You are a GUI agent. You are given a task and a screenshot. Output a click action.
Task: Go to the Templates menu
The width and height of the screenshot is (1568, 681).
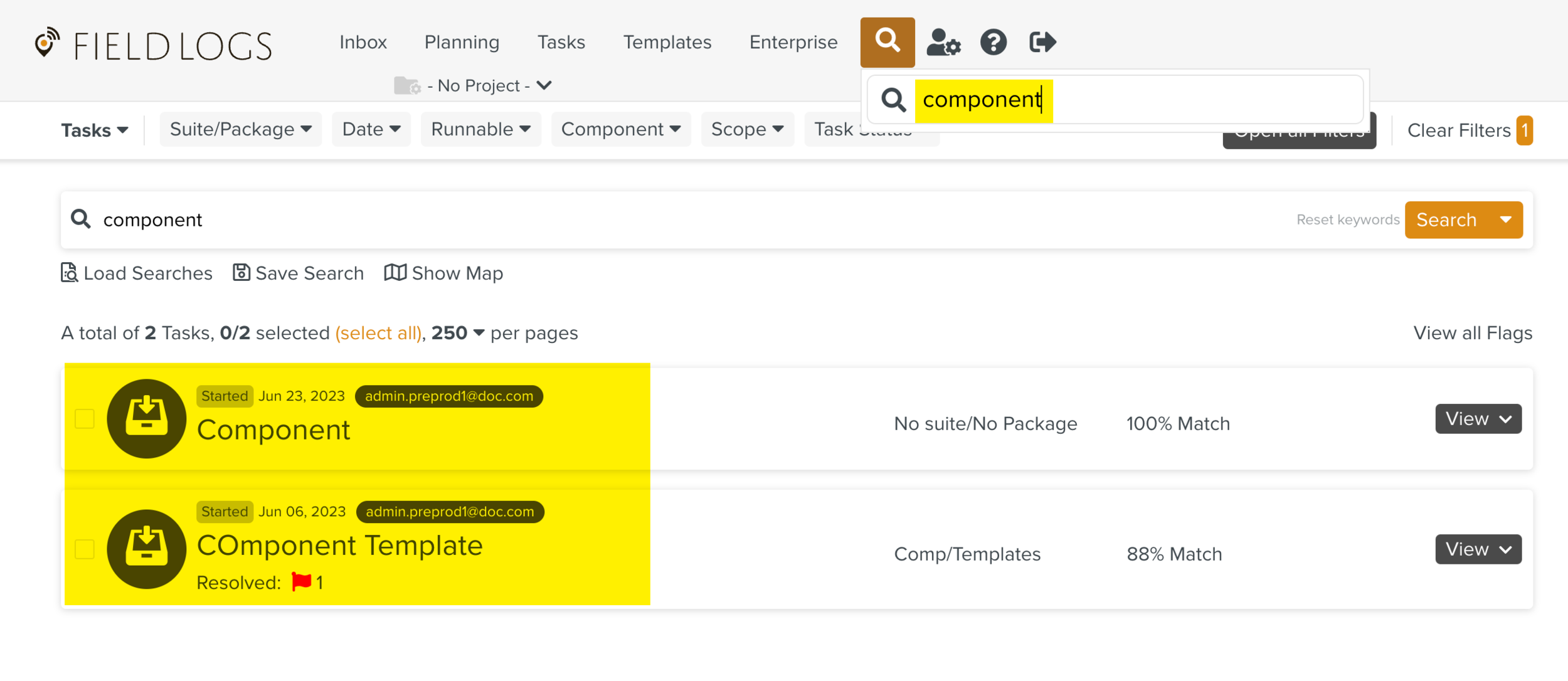pos(667,42)
